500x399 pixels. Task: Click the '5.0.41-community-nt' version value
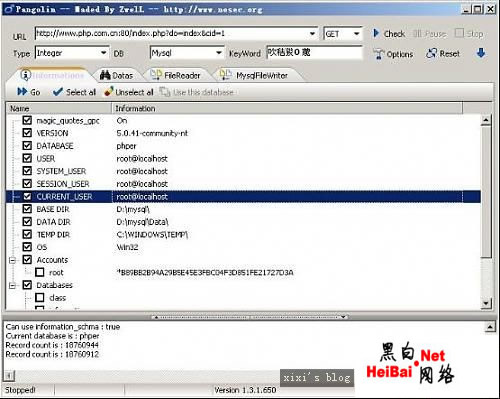[152, 133]
